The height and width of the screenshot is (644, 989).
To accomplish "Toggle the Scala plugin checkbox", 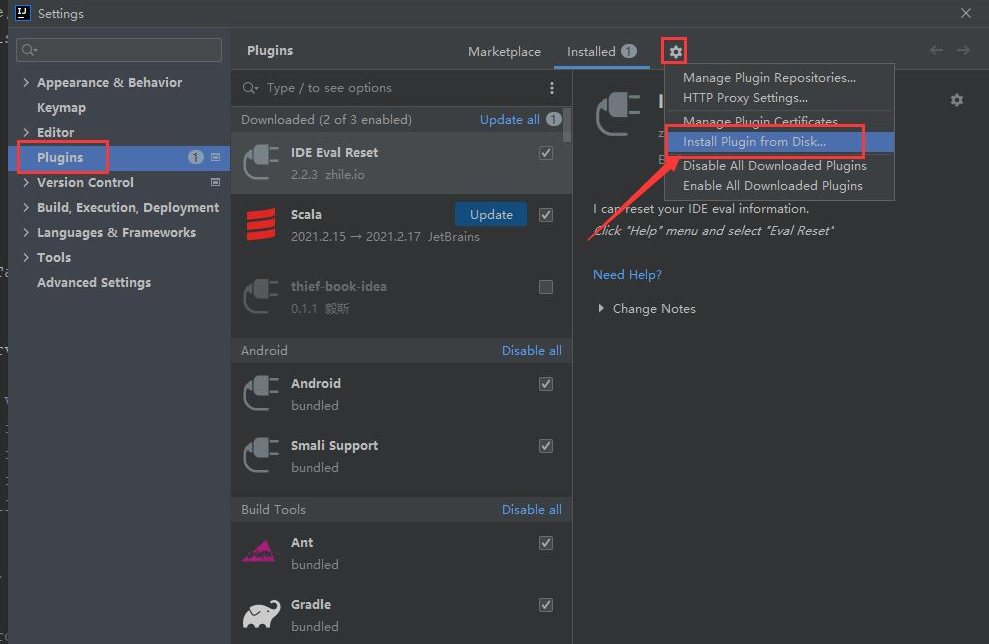I will pyautogui.click(x=546, y=215).
